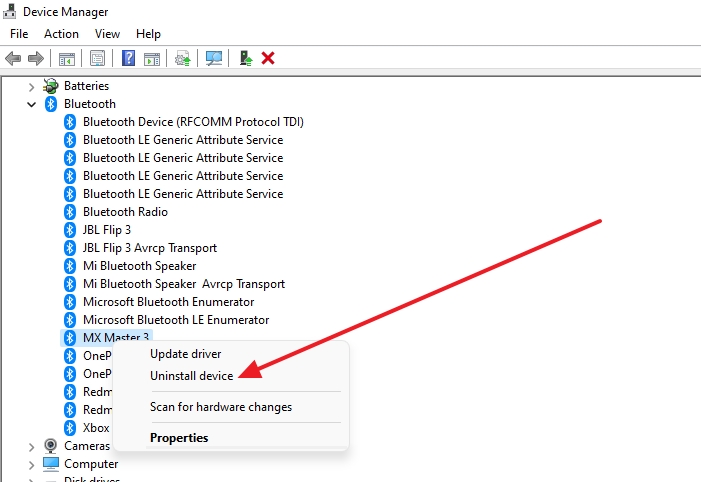Open the Action menu
Image resolution: width=701 pixels, height=482 pixels.
tap(61, 34)
